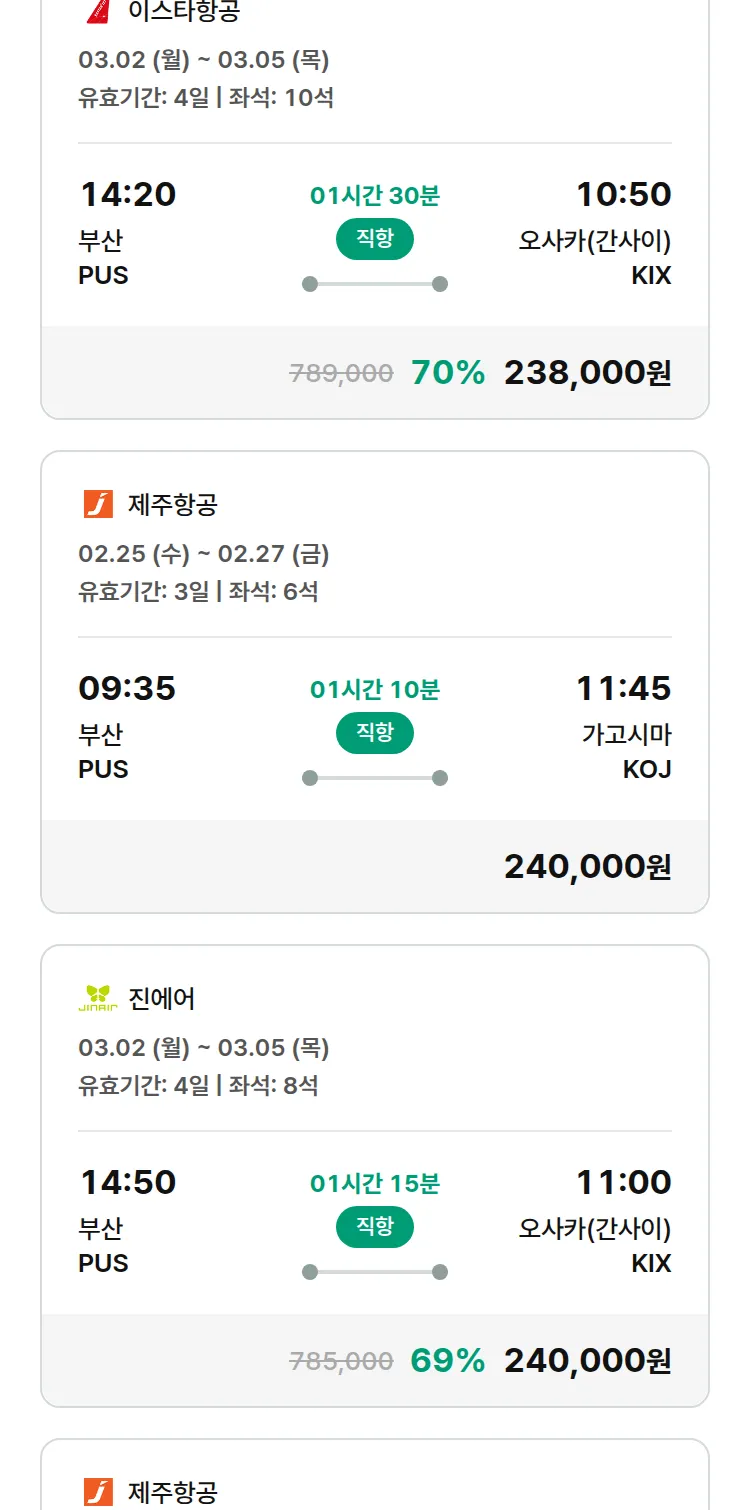This screenshot has height=1510, width=750.
Task: Open the 진에어 airline name link
Action: point(162,998)
